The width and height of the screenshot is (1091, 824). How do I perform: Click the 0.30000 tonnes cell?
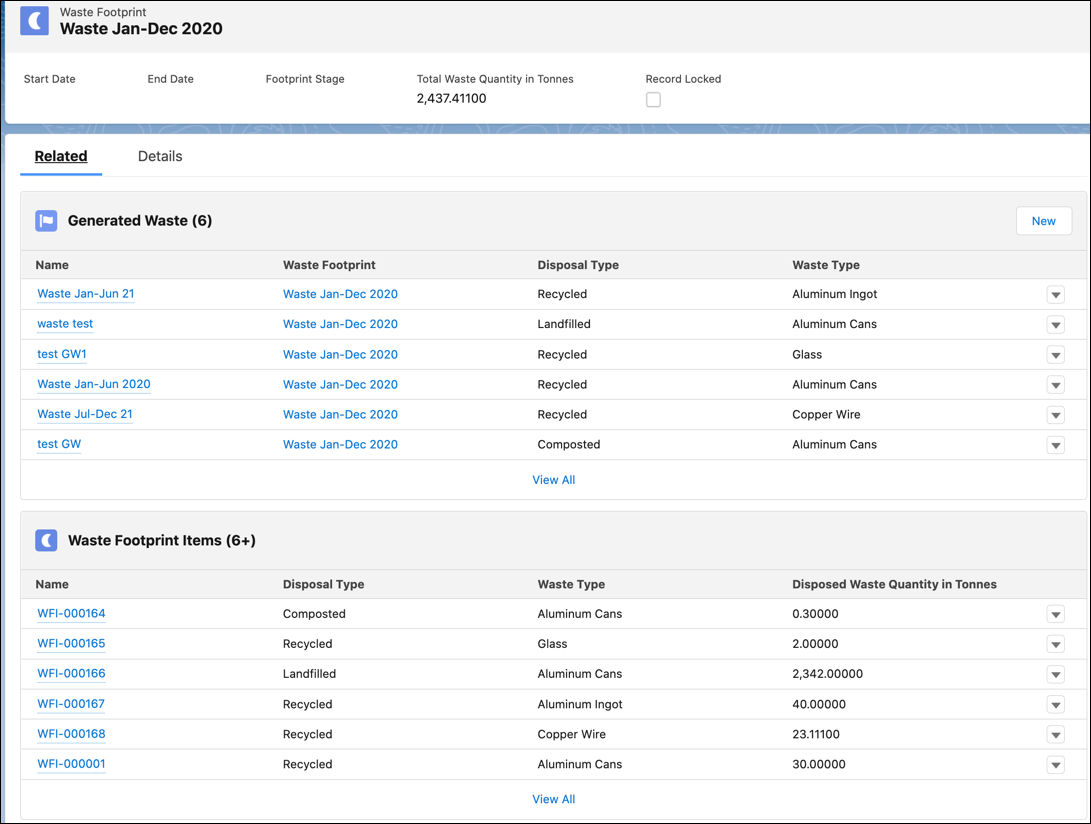[x=815, y=614]
